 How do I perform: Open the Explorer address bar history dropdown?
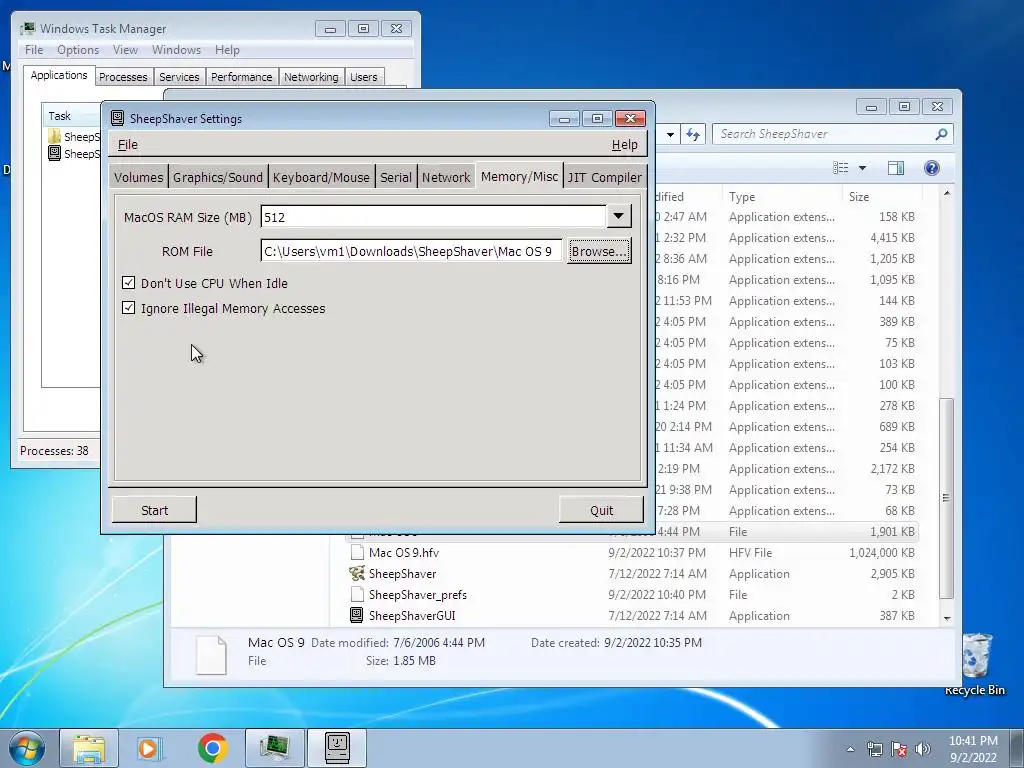point(670,135)
